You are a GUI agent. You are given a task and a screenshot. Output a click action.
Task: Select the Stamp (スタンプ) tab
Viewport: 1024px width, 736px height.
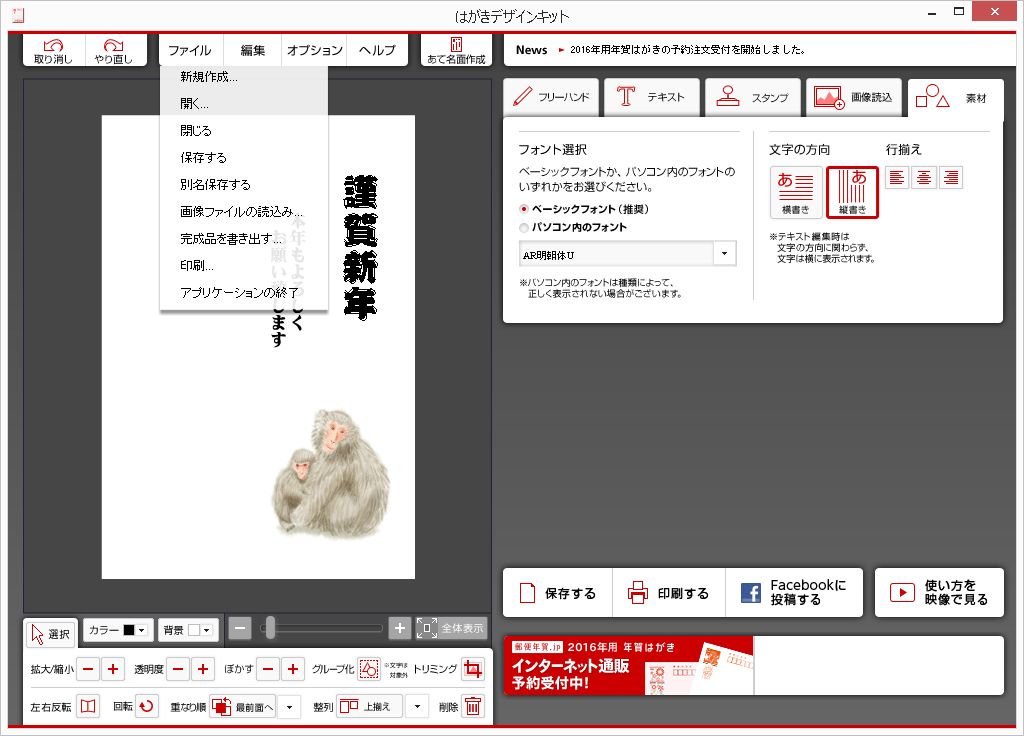coord(753,97)
